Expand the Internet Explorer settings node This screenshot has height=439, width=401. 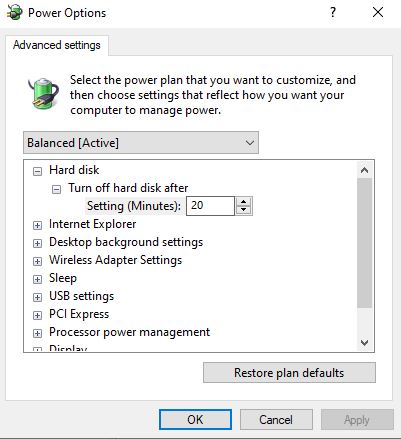[37, 225]
